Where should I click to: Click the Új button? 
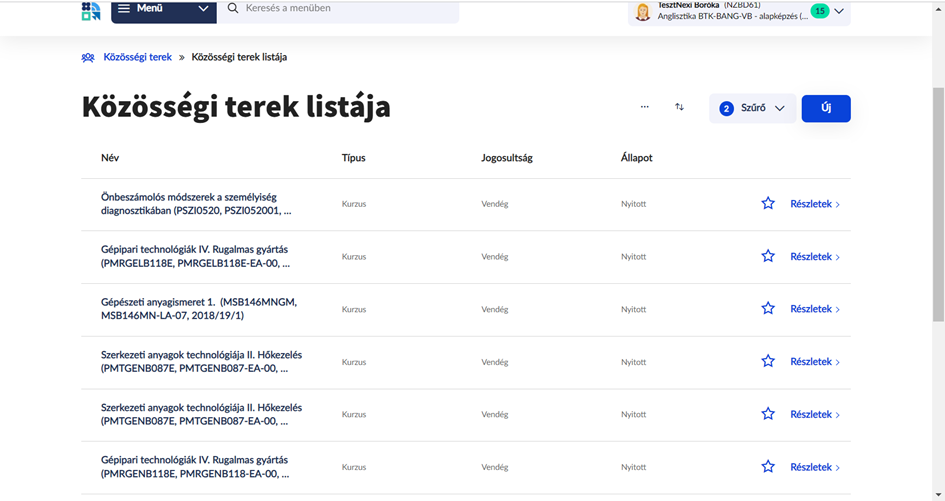(x=826, y=108)
